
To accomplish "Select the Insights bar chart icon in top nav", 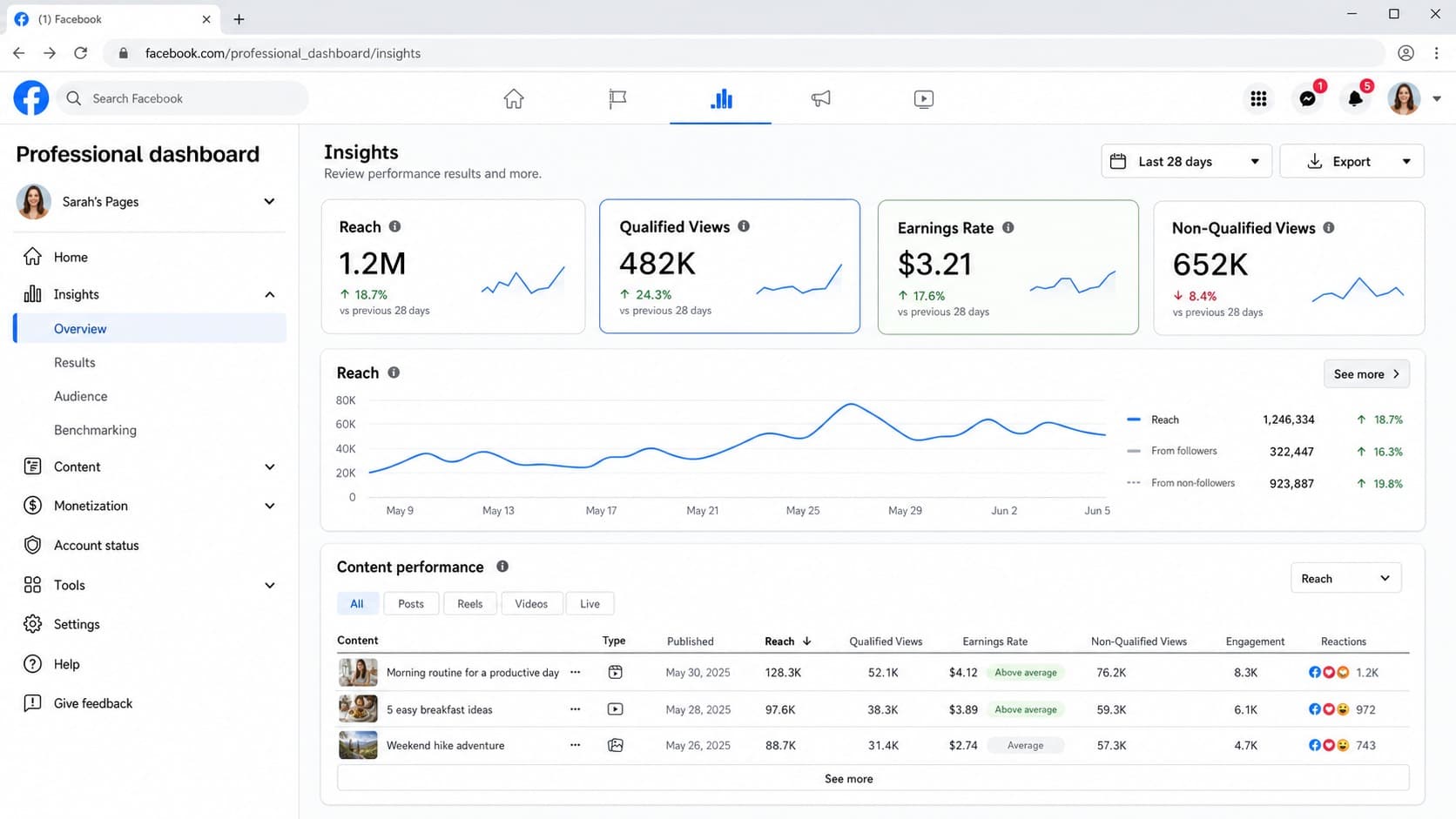I will 721,99.
